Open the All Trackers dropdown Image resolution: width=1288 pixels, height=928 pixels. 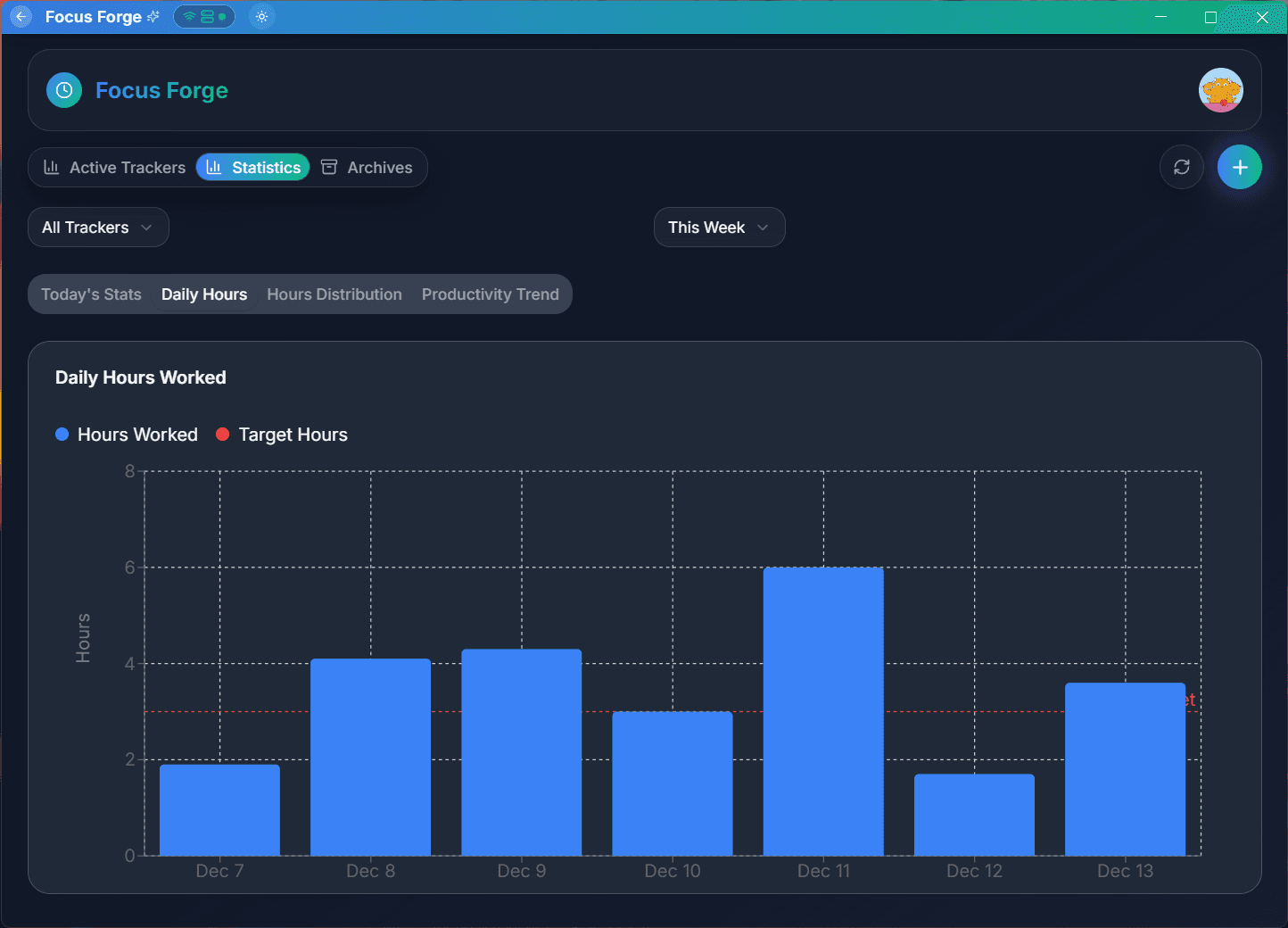tap(98, 227)
